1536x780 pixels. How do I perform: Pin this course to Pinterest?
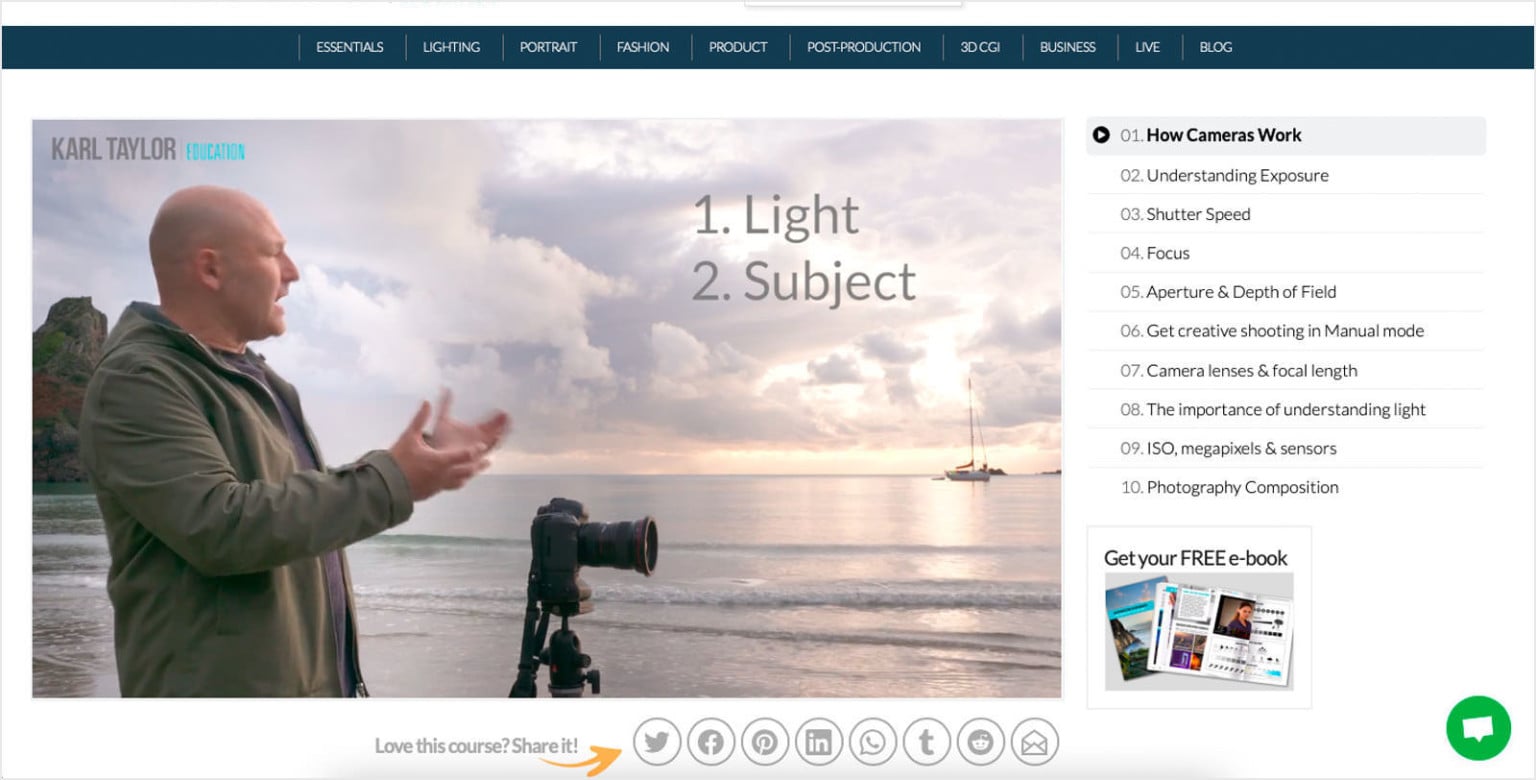(x=765, y=742)
